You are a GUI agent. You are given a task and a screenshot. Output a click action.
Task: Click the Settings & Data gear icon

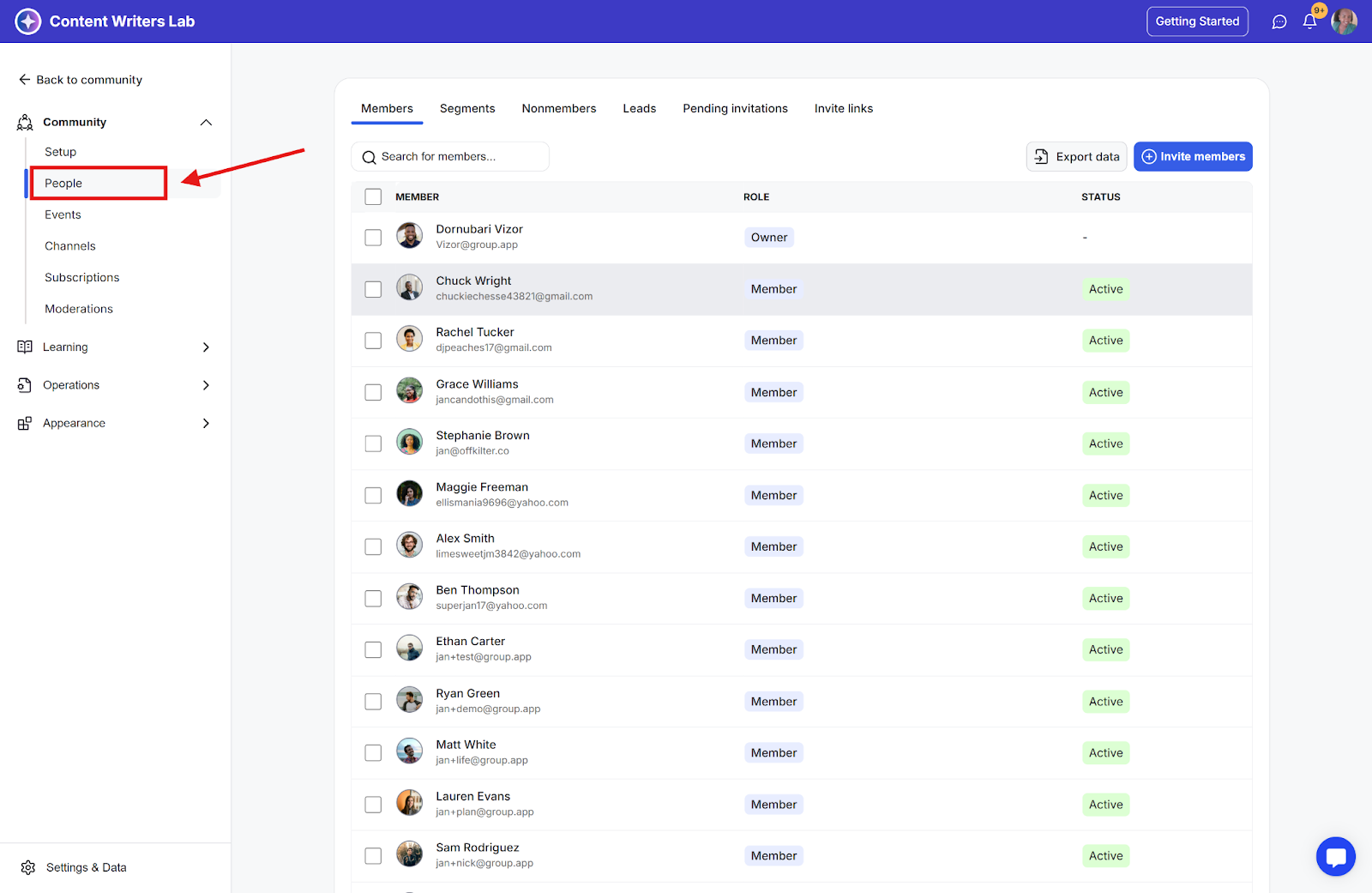tap(28, 867)
